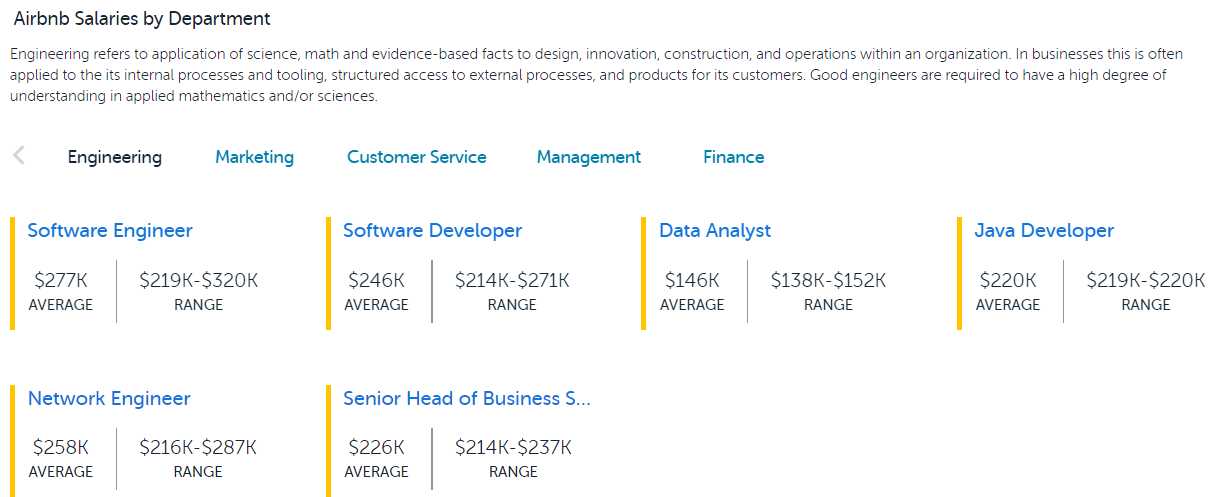1218x497 pixels.
Task: Click the left chevron arrow before Engineering
Action: 19,156
